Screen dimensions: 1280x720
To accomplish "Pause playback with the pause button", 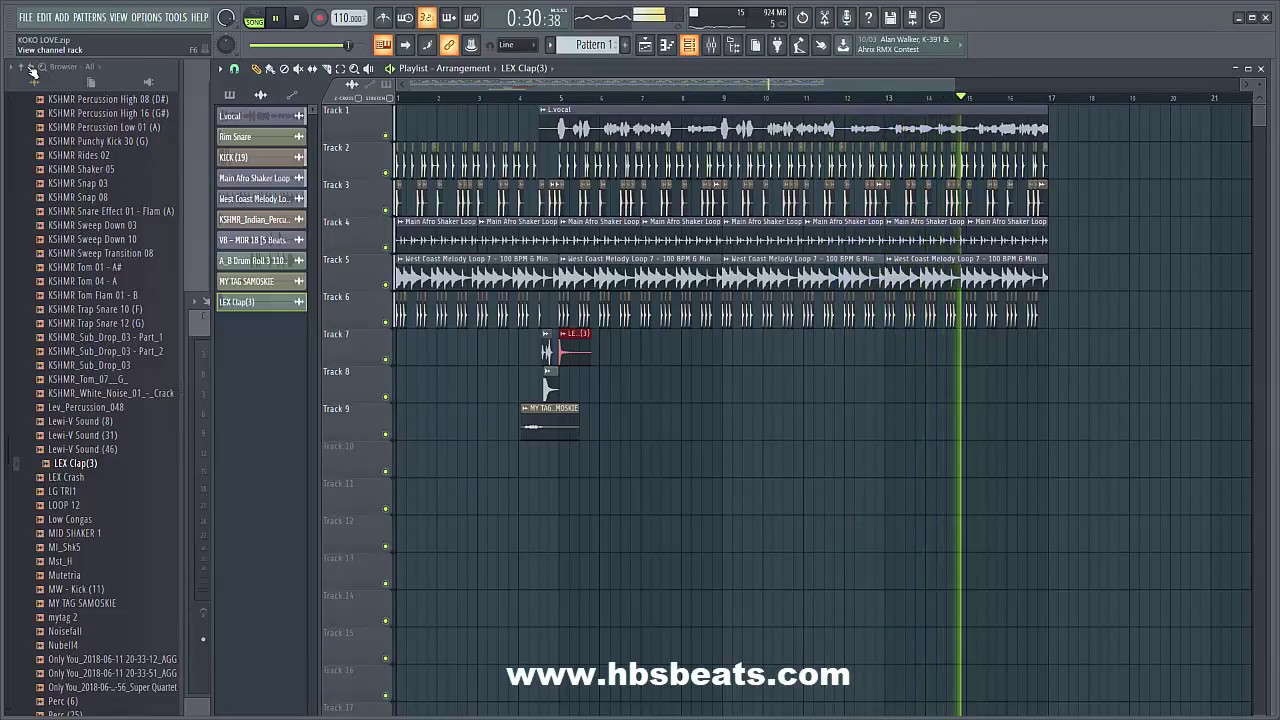I will [275, 18].
